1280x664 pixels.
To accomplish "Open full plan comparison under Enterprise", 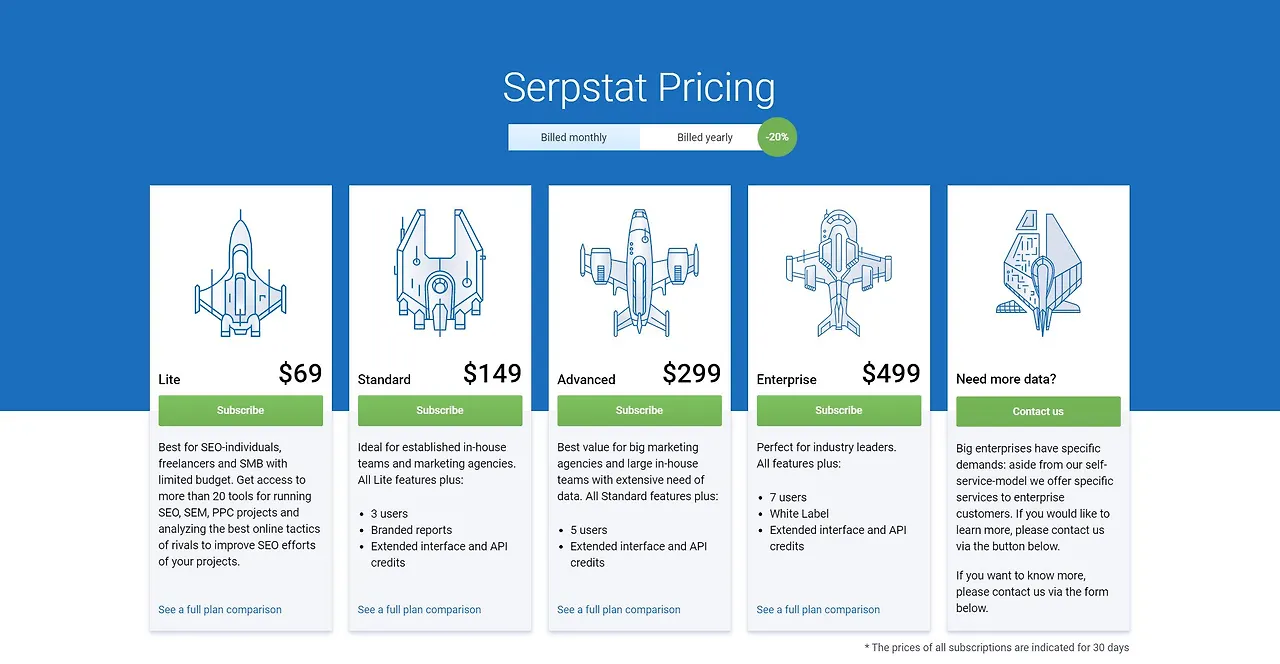I will point(817,609).
